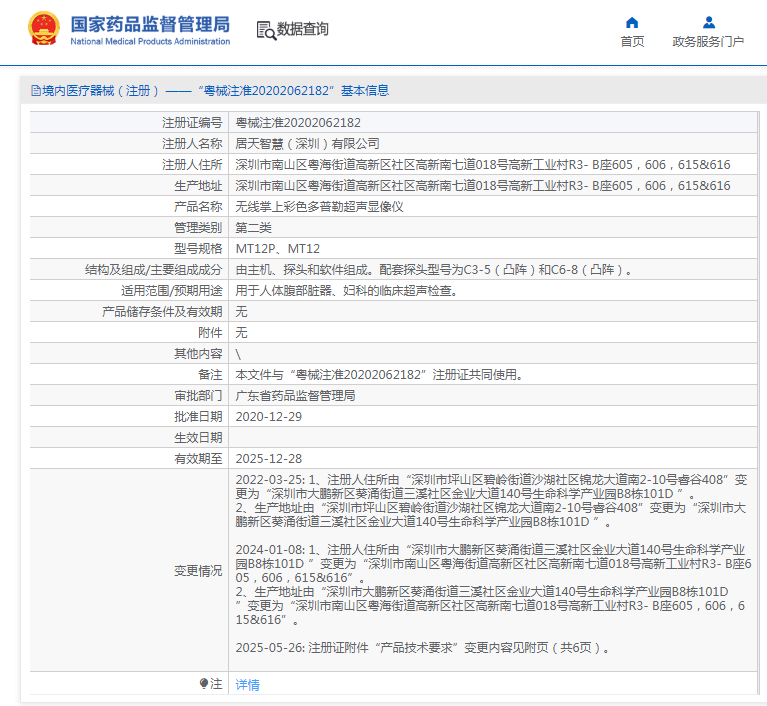Click the 其他内容 row label

[198, 353]
